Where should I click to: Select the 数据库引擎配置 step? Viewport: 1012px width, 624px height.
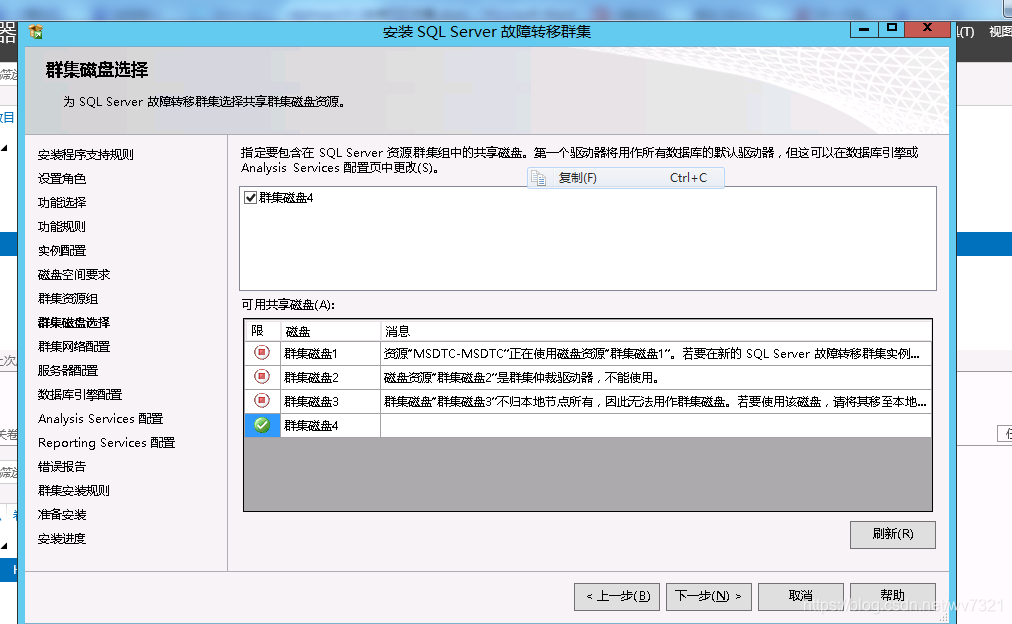point(79,394)
